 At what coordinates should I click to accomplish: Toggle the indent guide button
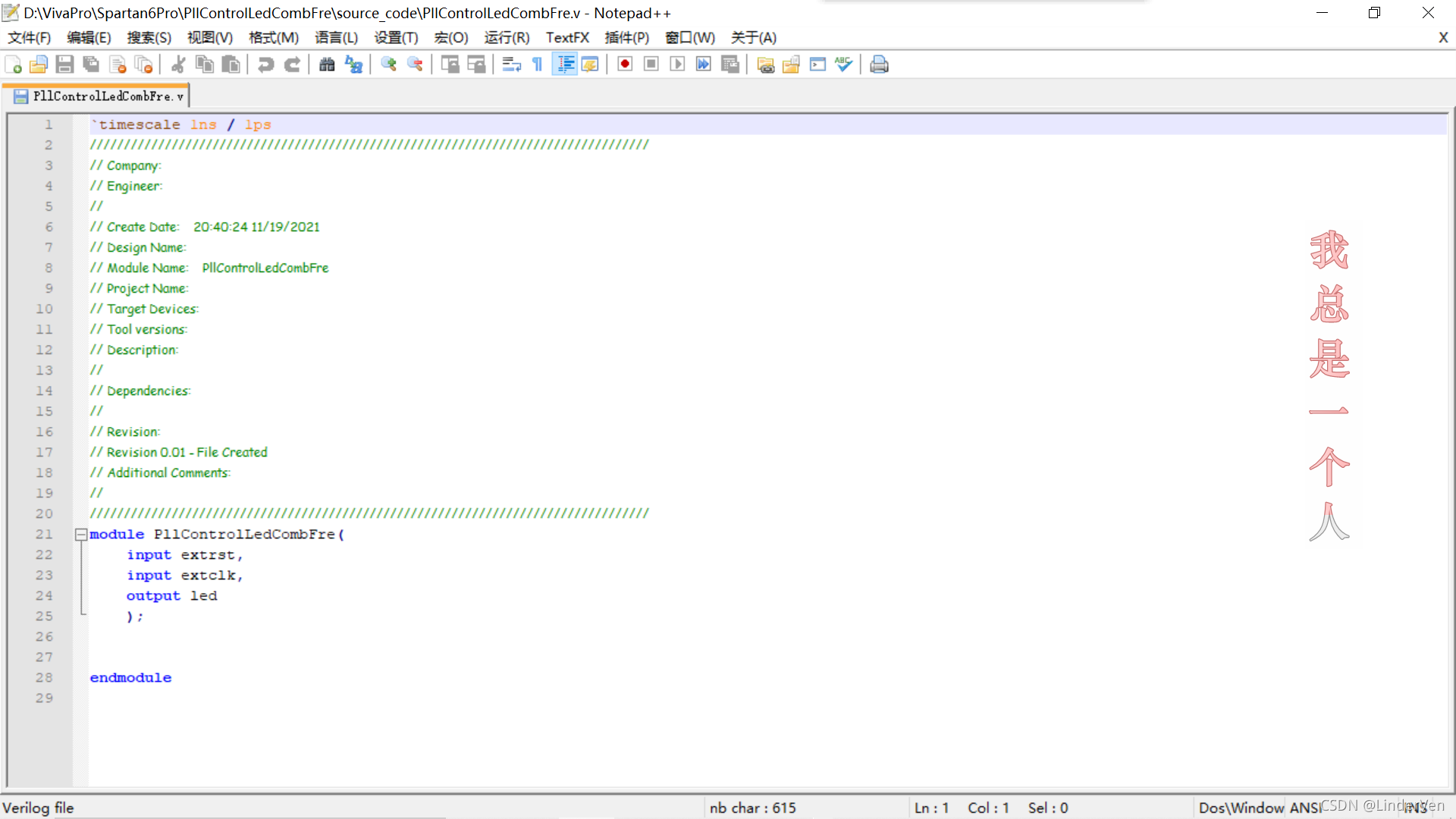click(x=565, y=64)
